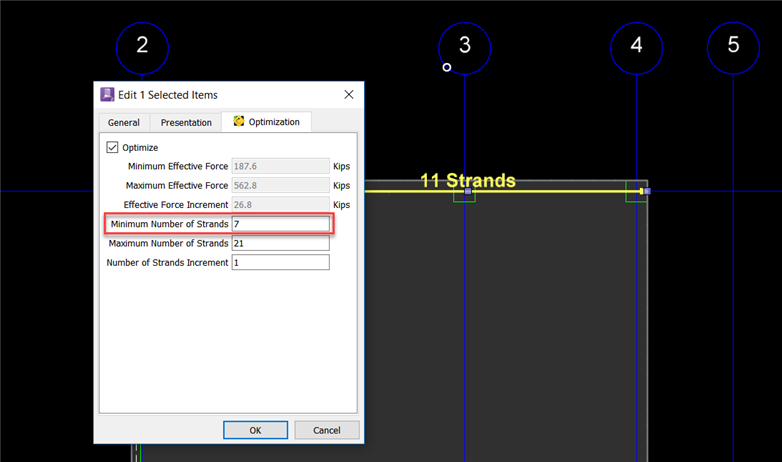Click the Effective Force Increment label
The image size is (782, 462).
pyautogui.click(x=176, y=205)
